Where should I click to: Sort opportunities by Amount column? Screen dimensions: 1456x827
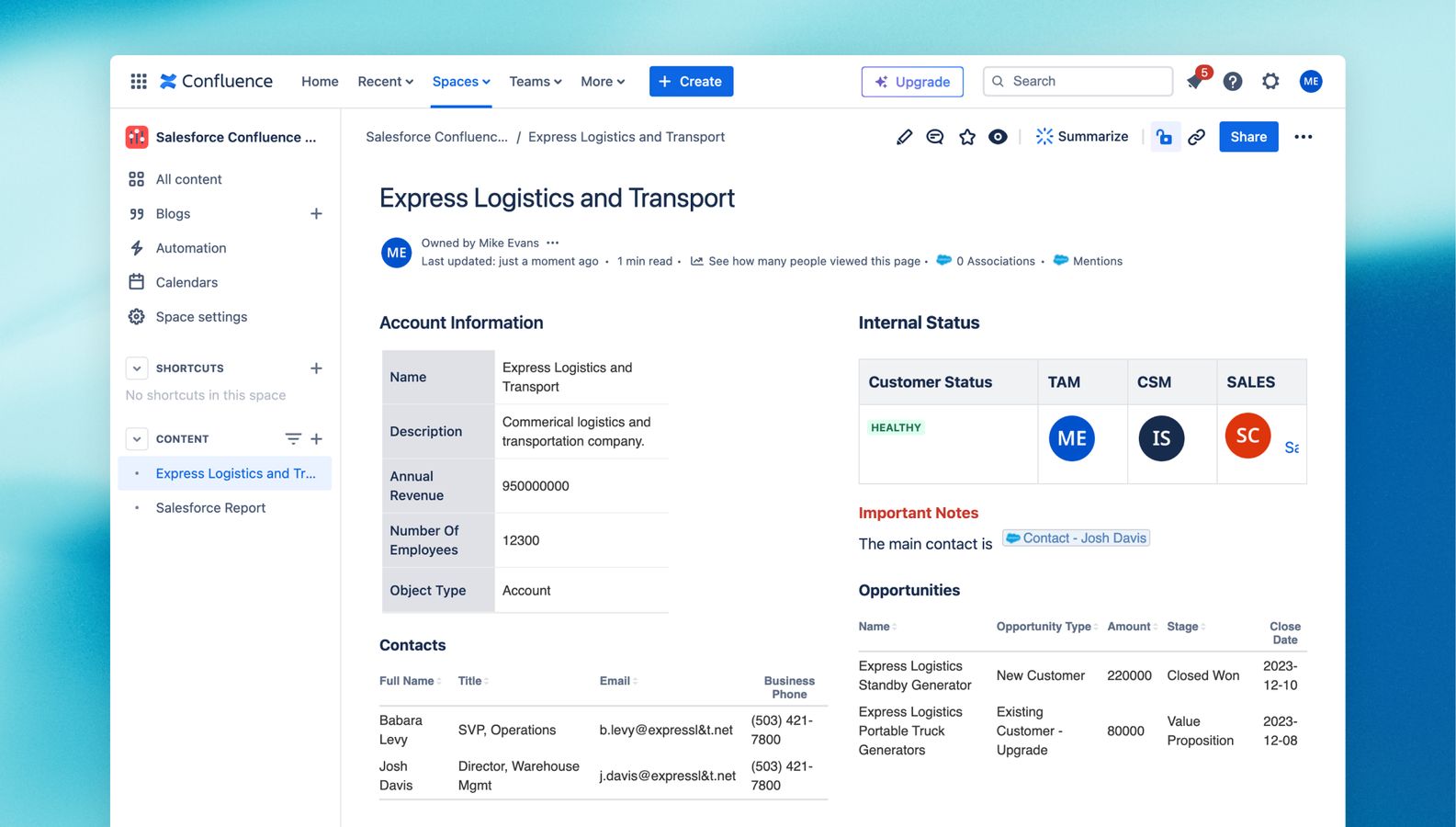[1132, 627]
